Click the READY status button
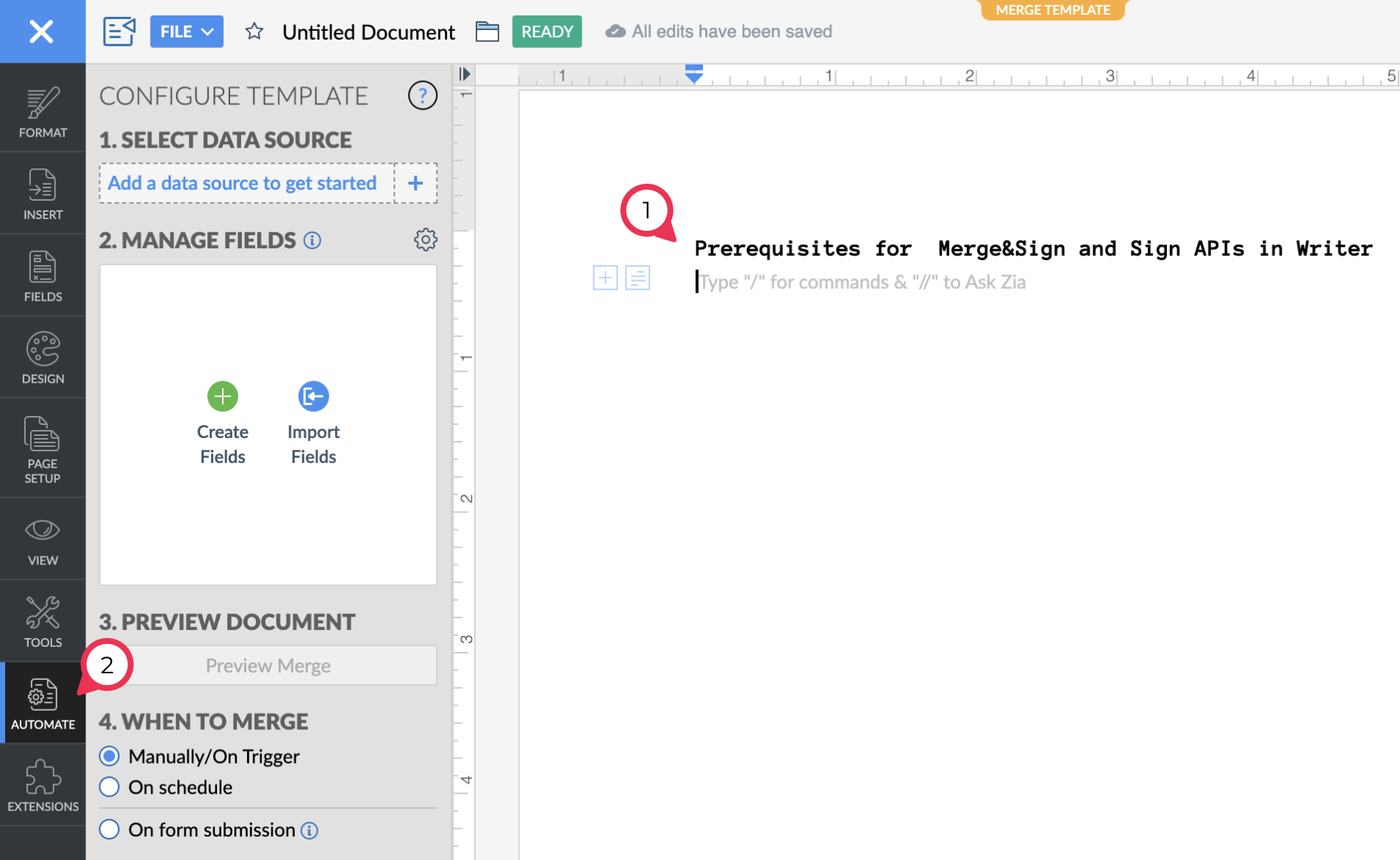This screenshot has width=1400, height=860. 547,32
